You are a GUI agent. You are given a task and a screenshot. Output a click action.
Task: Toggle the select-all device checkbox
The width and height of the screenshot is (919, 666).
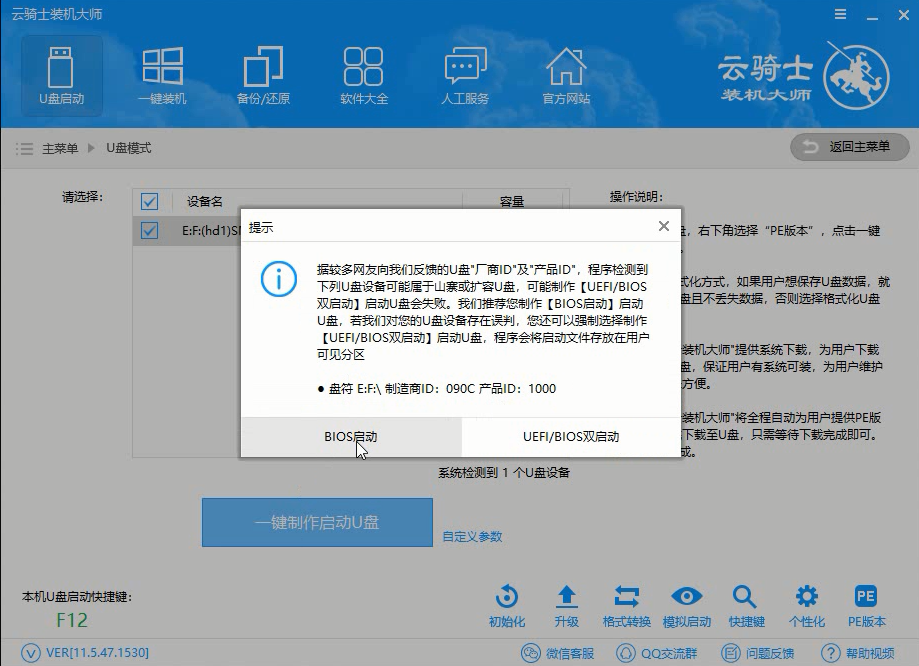[x=149, y=201]
